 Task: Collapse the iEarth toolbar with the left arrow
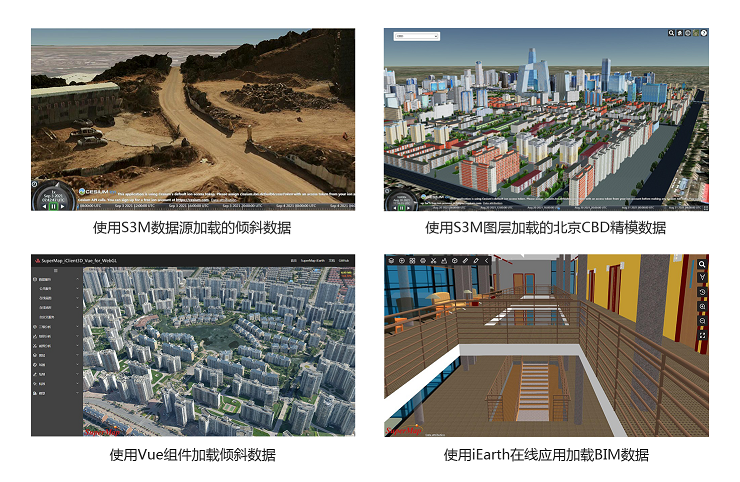tap(486, 261)
